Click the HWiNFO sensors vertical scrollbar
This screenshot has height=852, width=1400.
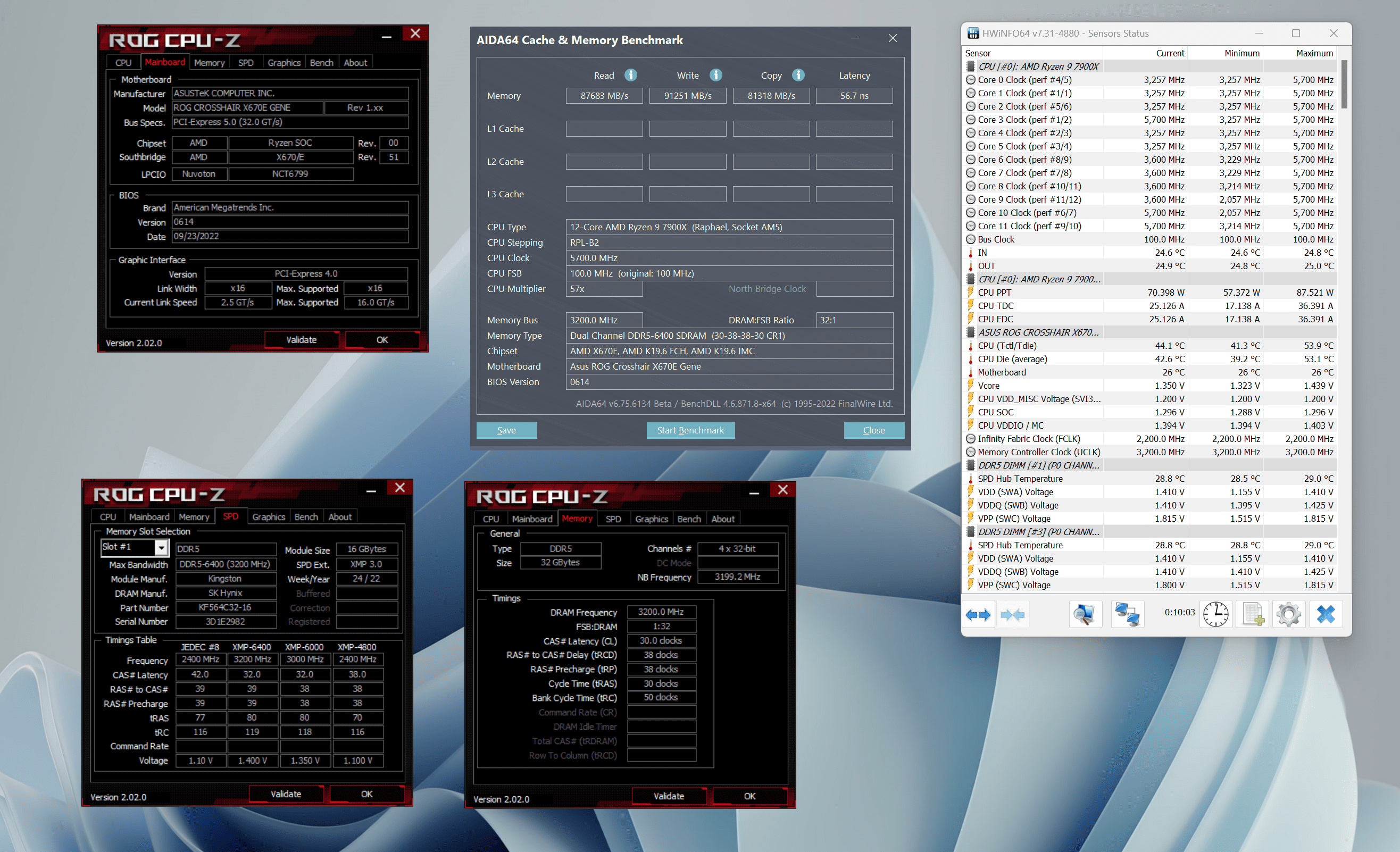[x=1343, y=85]
